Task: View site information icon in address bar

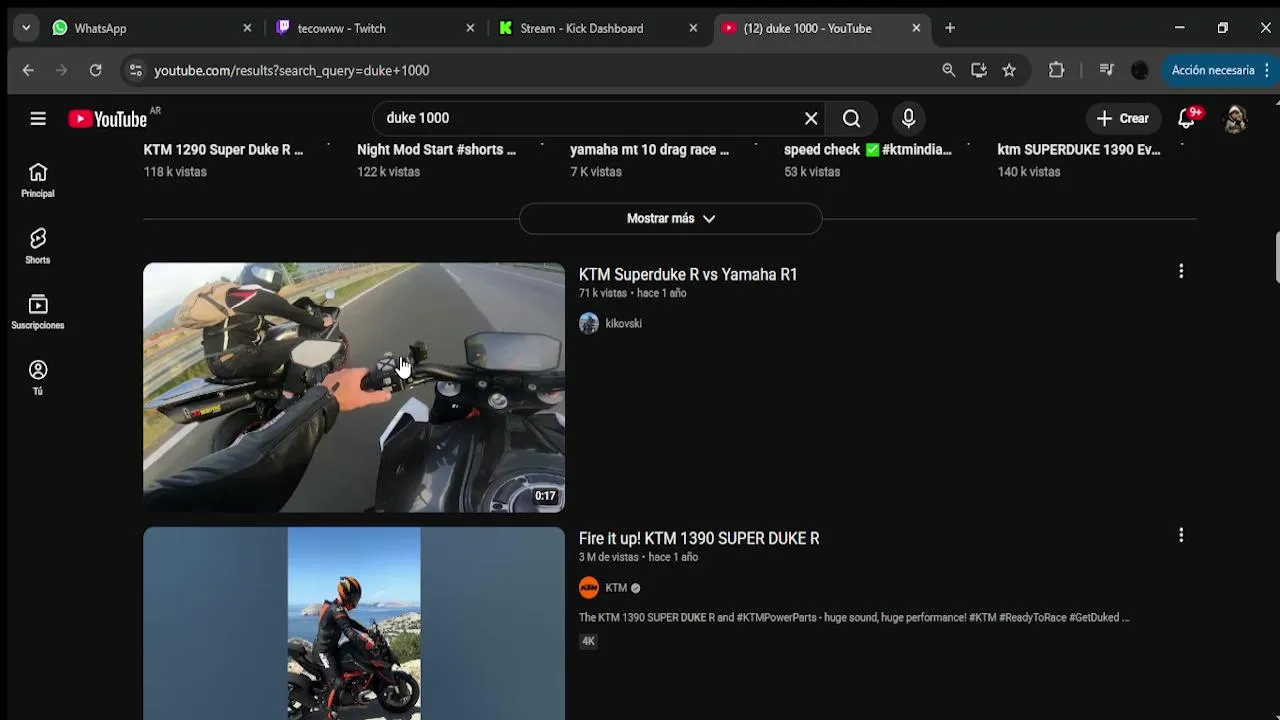Action: (x=136, y=70)
